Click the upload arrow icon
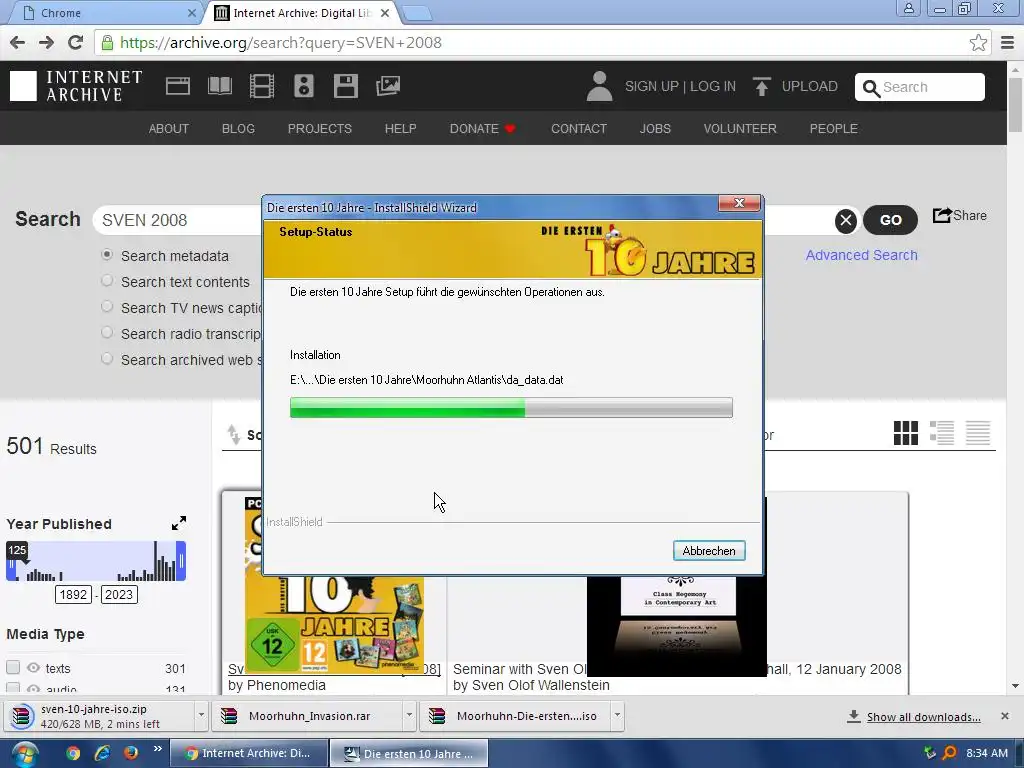 tap(761, 86)
